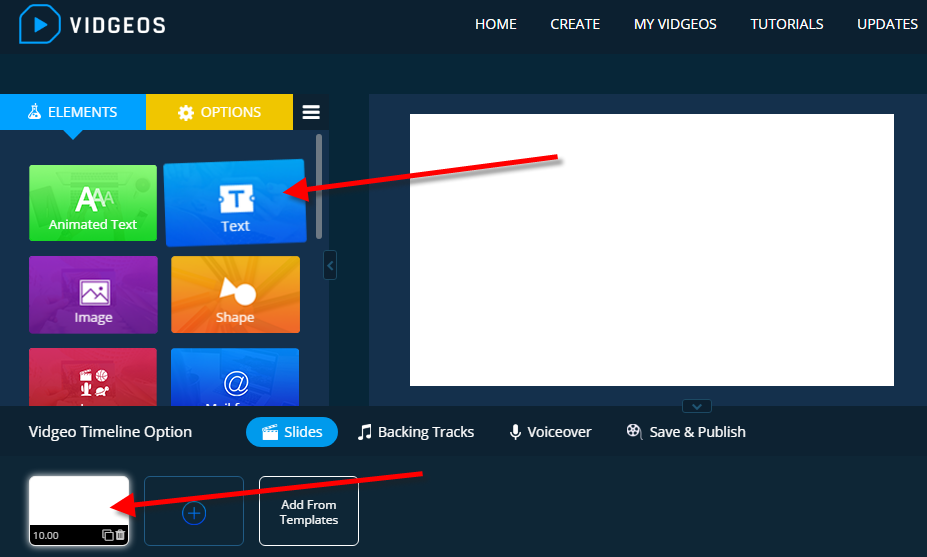Open the HOME navigation item
927x557 pixels.
[495, 24]
